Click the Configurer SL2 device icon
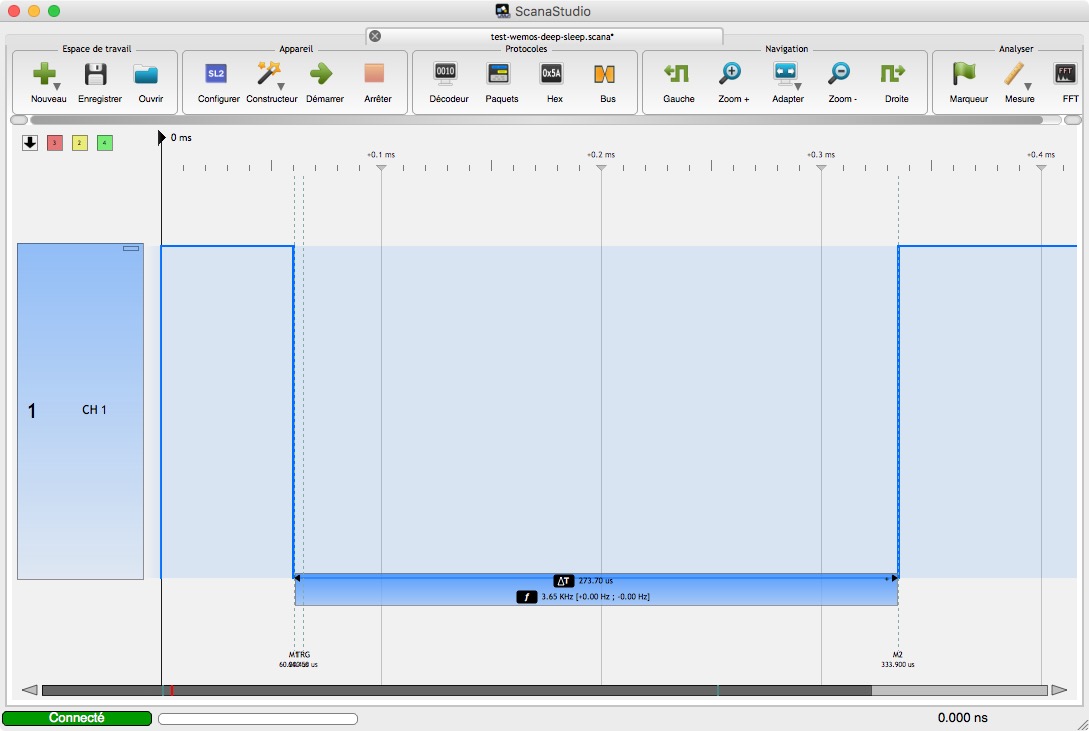1089x731 pixels. 216,74
